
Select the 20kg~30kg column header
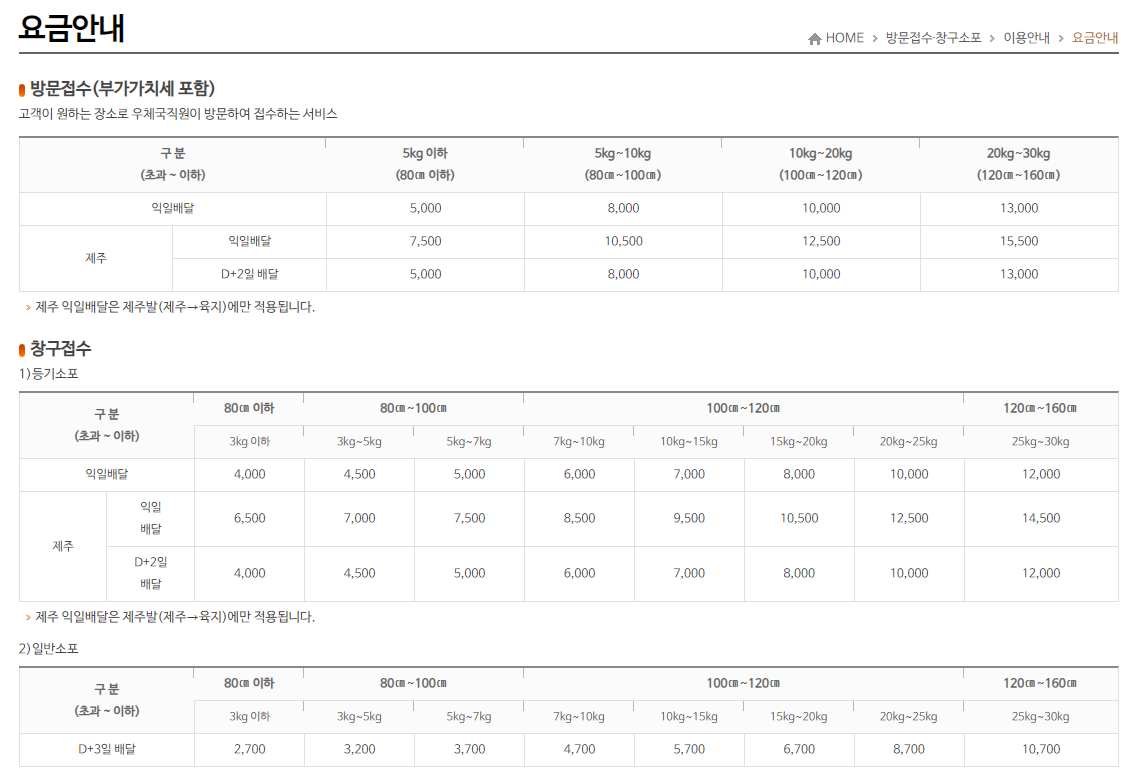(x=1019, y=164)
